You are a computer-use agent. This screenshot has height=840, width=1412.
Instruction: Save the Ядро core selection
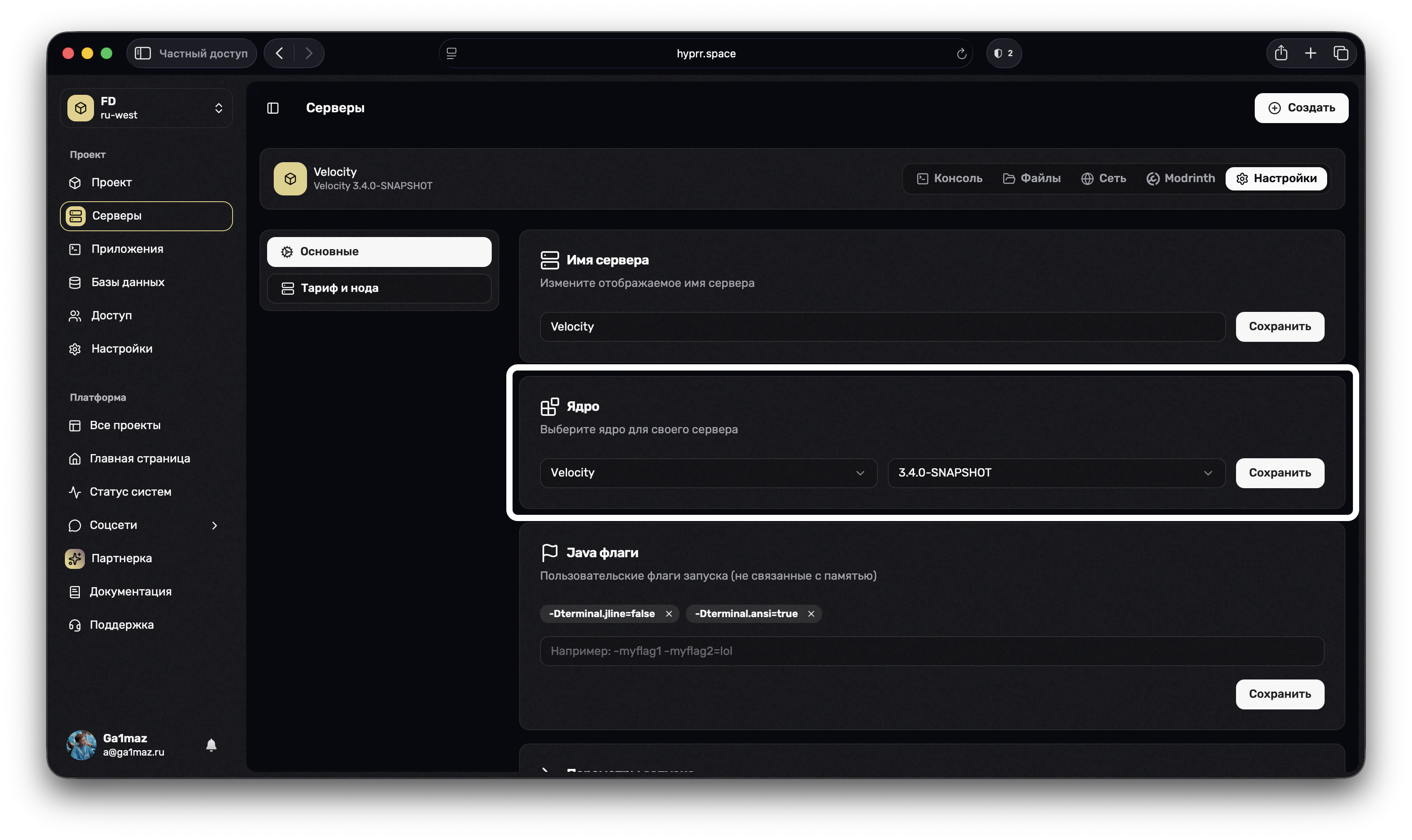(1280, 473)
